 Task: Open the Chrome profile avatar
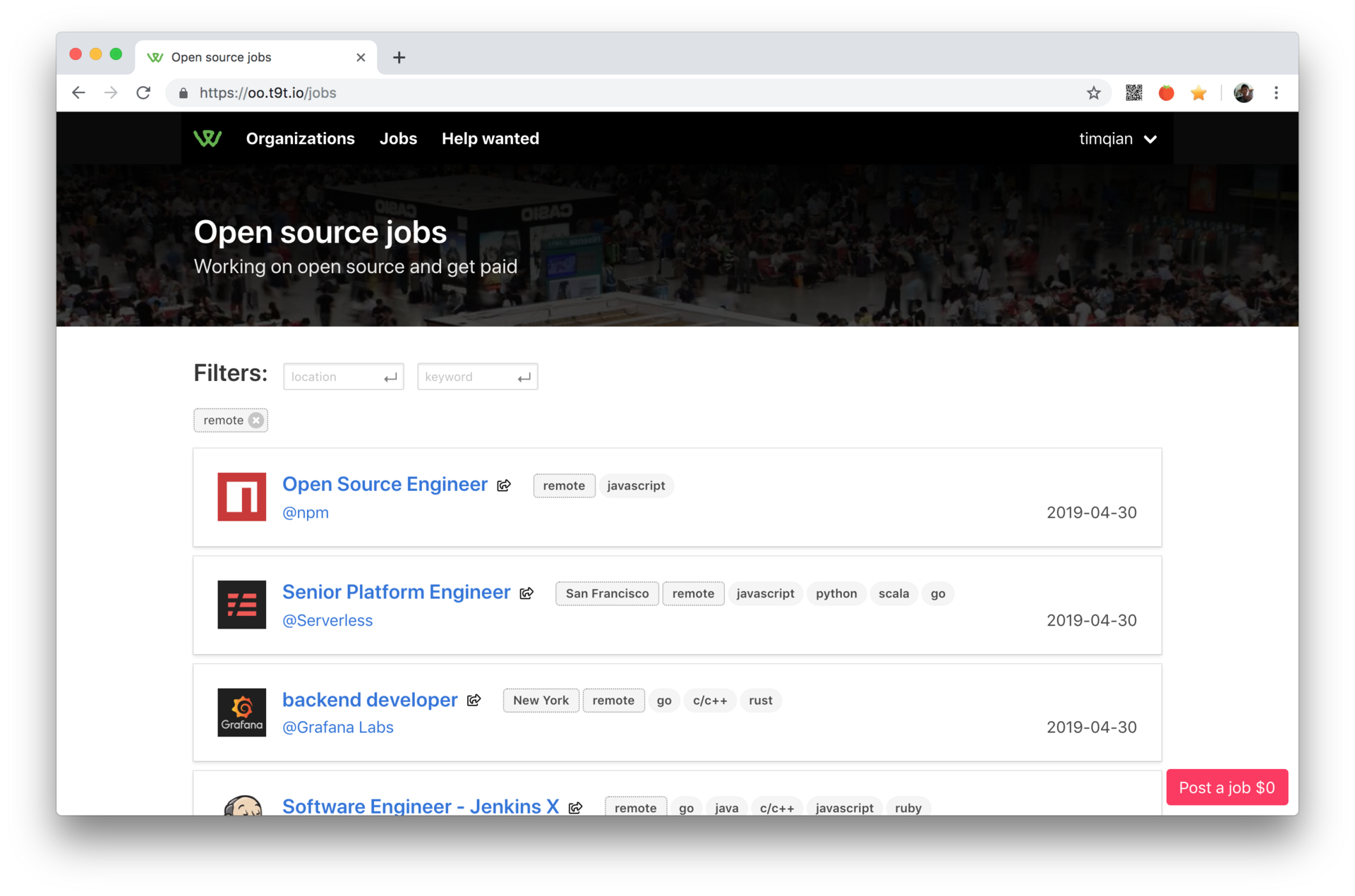point(1243,92)
